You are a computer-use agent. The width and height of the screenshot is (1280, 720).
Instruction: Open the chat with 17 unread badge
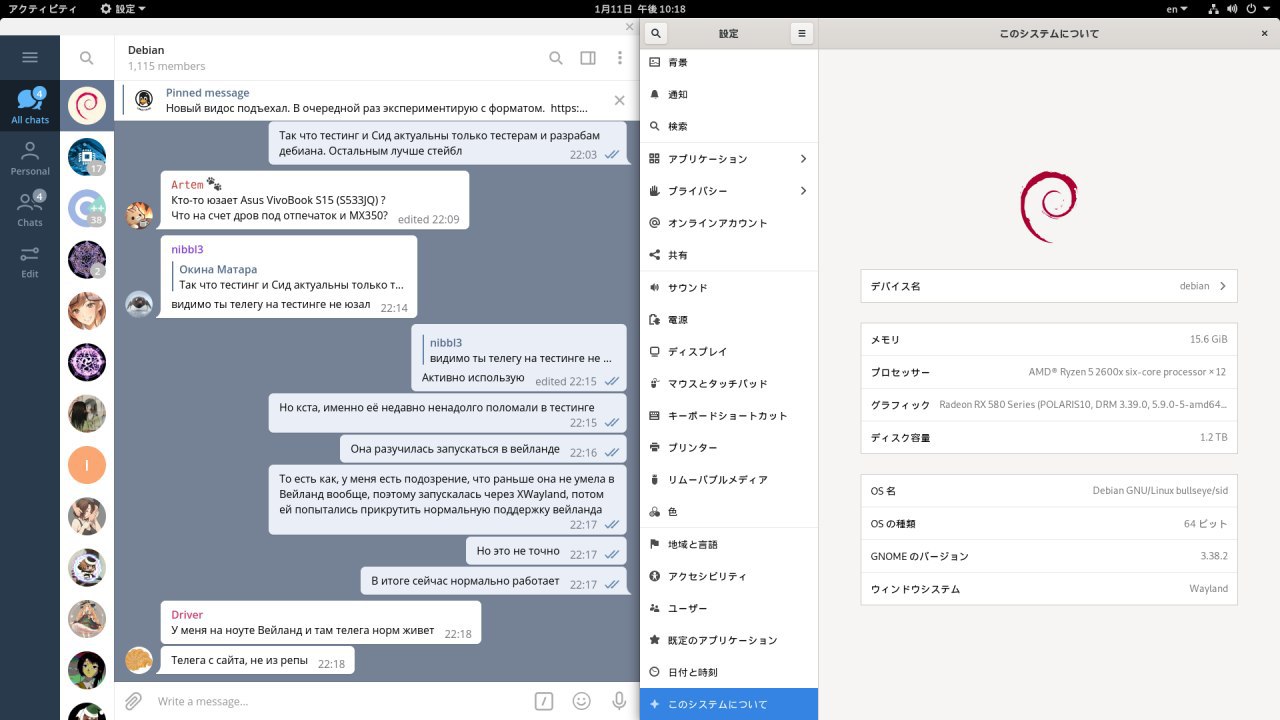click(x=87, y=157)
